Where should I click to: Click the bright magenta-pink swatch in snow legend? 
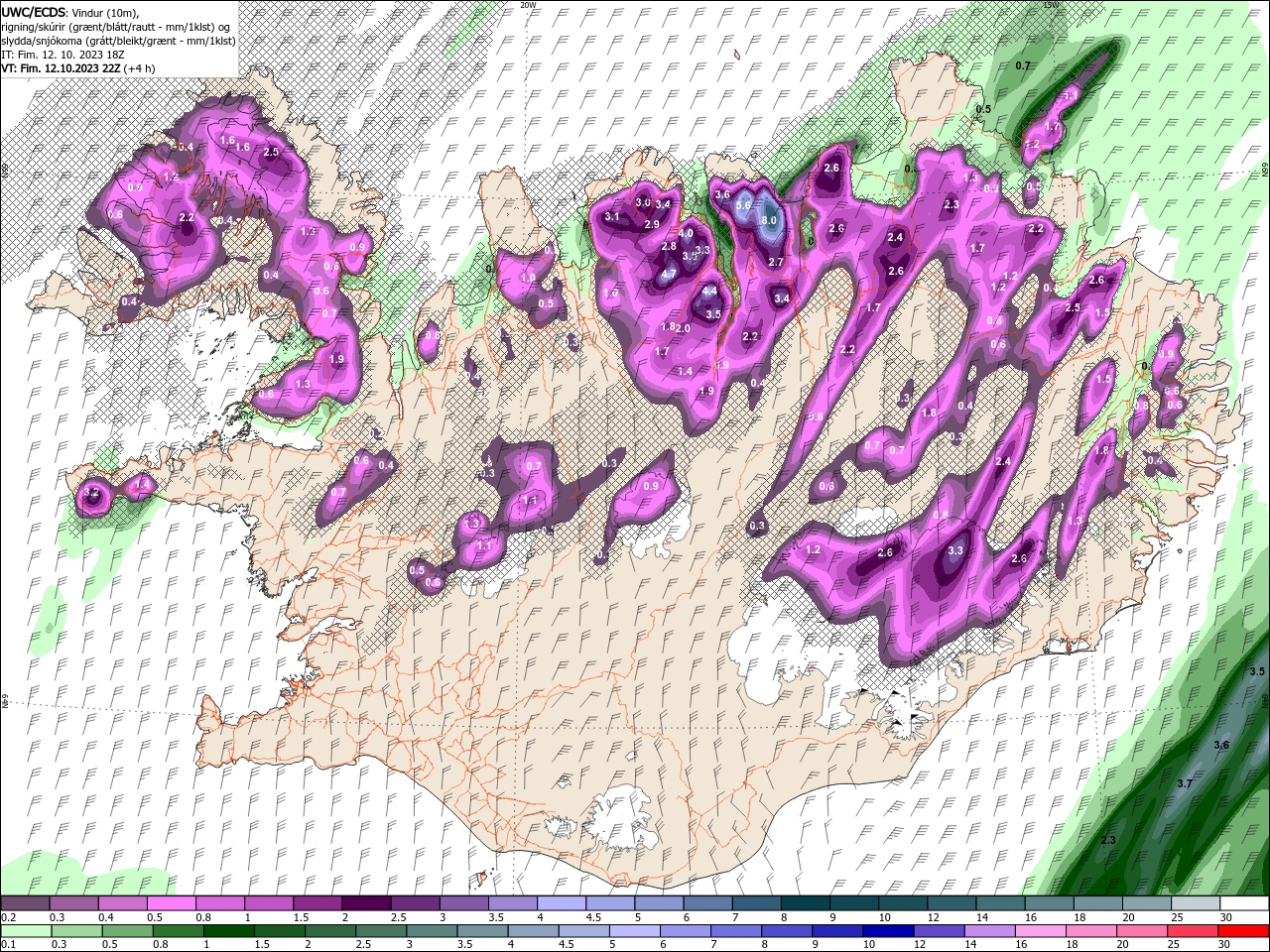coord(172,903)
